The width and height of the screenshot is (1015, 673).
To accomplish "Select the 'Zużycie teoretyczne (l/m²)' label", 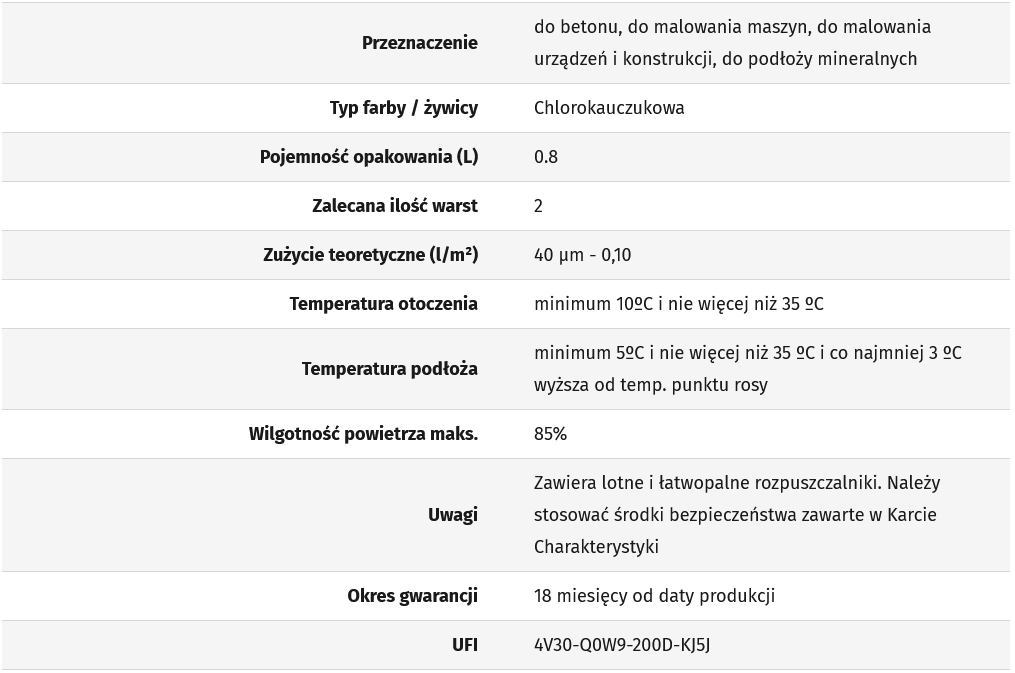I will coord(370,255).
